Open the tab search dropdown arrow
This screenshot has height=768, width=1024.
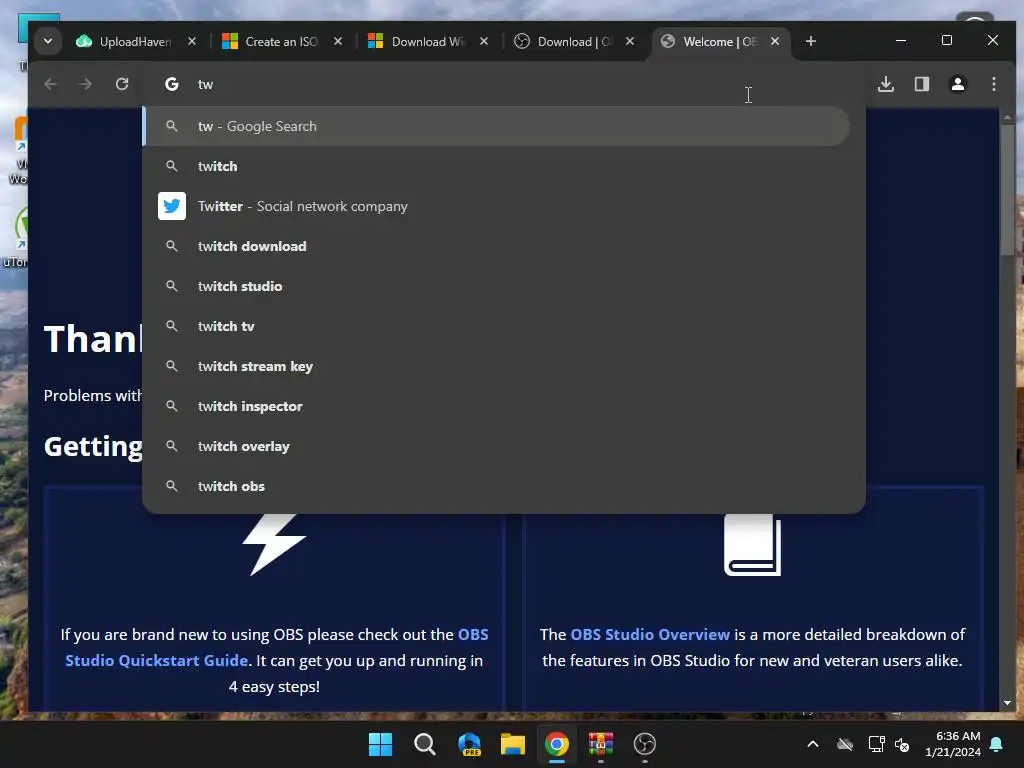(48, 41)
